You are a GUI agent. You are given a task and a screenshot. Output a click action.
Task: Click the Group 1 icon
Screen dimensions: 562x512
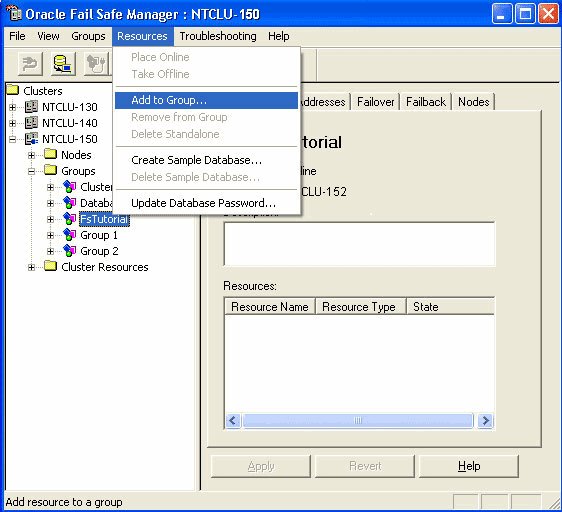coord(70,235)
